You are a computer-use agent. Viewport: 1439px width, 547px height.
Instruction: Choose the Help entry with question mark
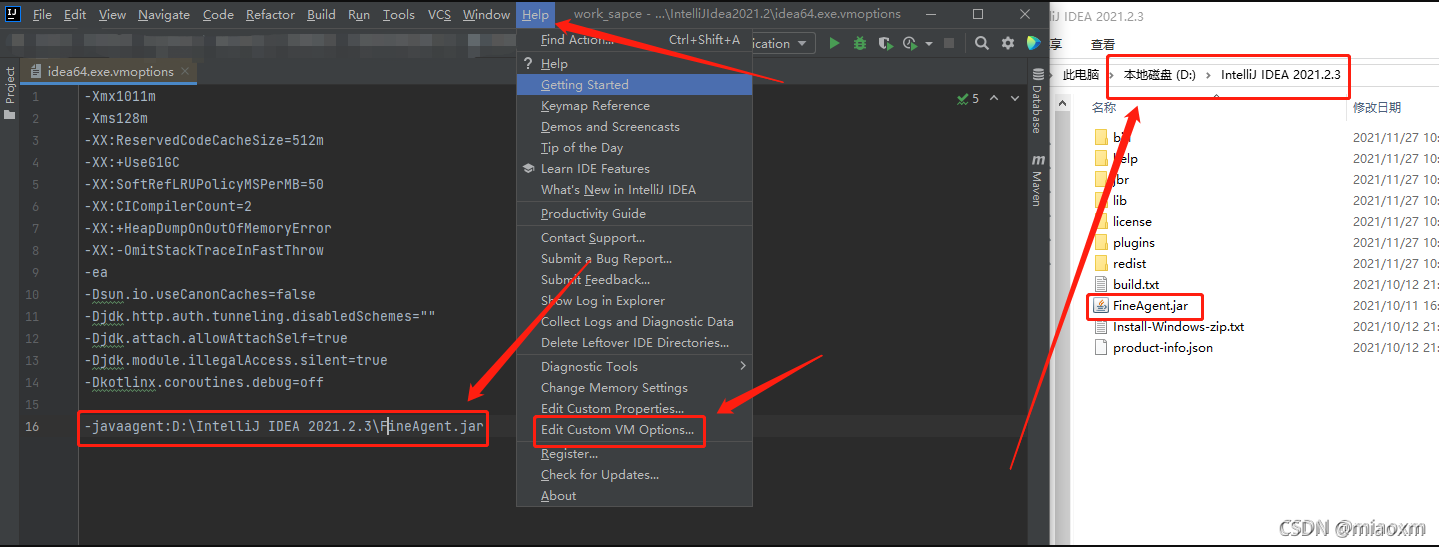[x=634, y=63]
